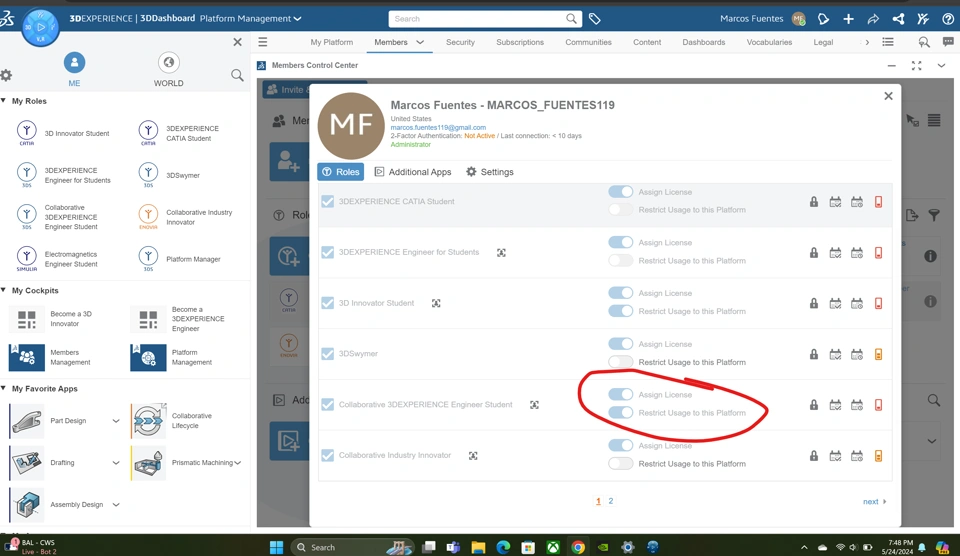This screenshot has height=556, width=960.
Task: Click the tag icon beside search bar
Action: click(594, 19)
